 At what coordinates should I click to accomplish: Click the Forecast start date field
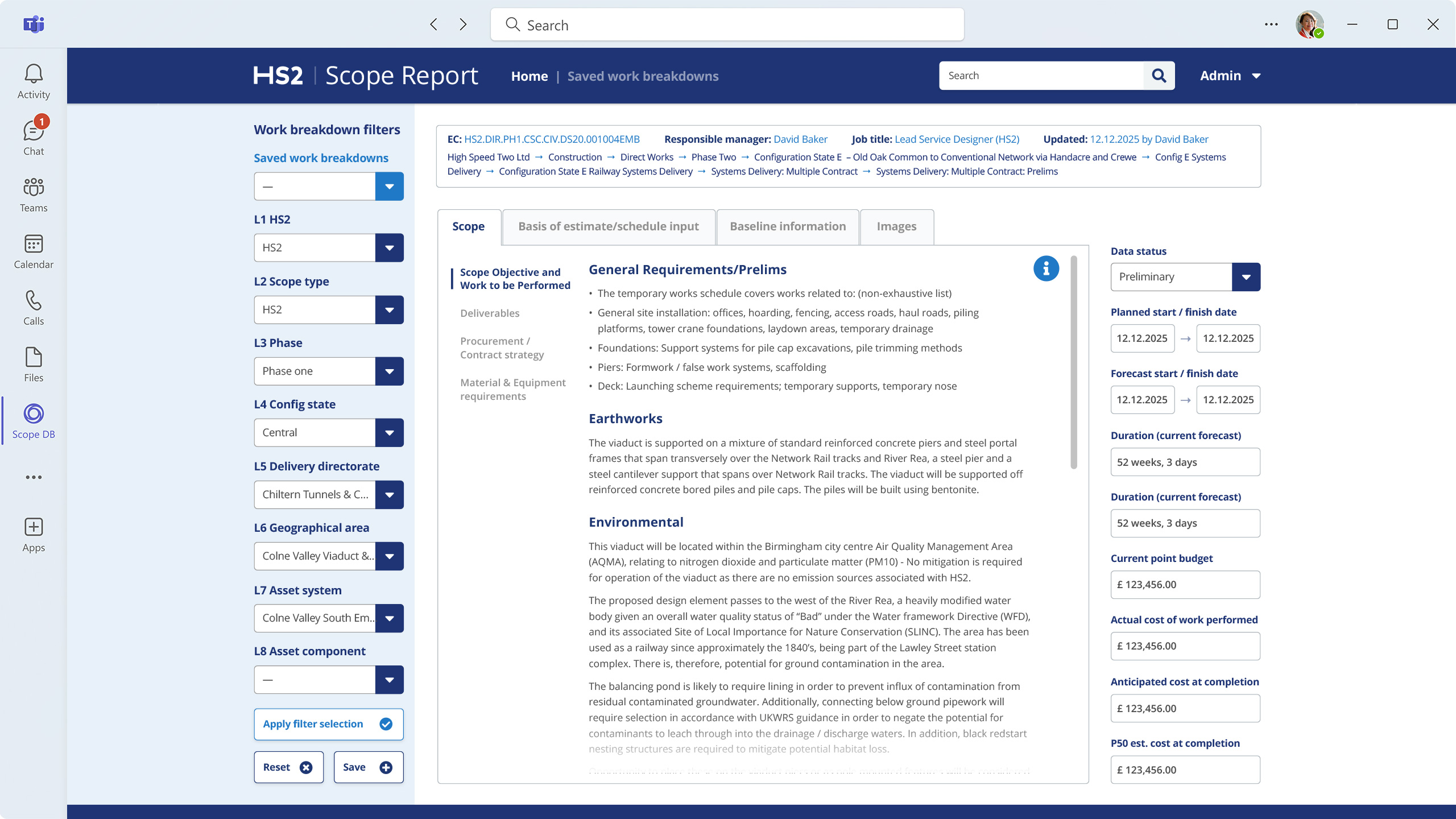click(x=1142, y=400)
